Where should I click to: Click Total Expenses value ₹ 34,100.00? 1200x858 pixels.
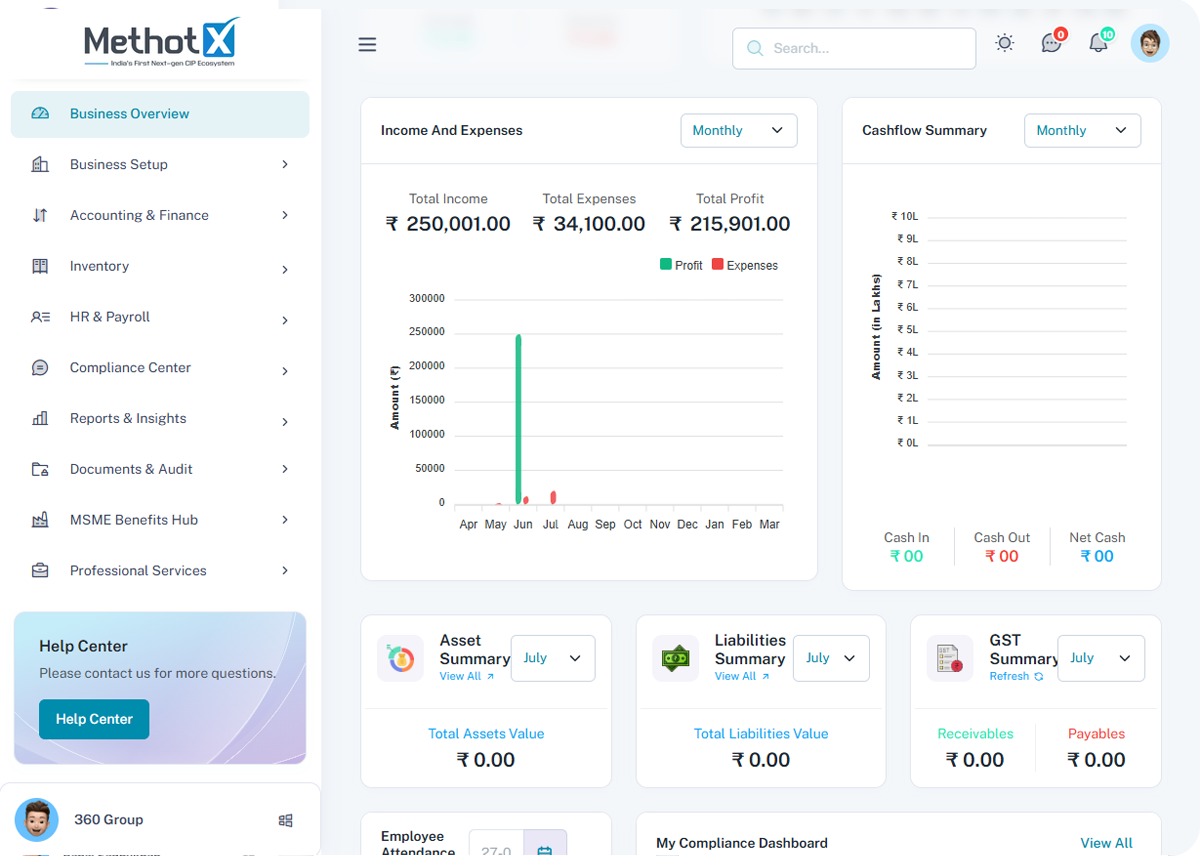(x=589, y=224)
